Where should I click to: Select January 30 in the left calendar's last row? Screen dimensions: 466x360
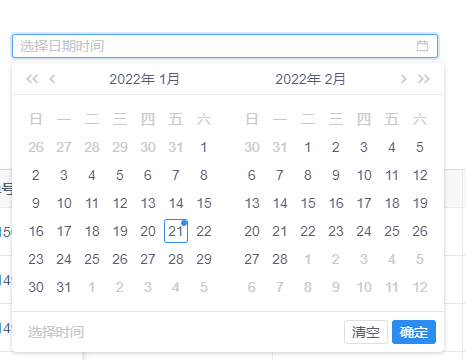(36, 287)
